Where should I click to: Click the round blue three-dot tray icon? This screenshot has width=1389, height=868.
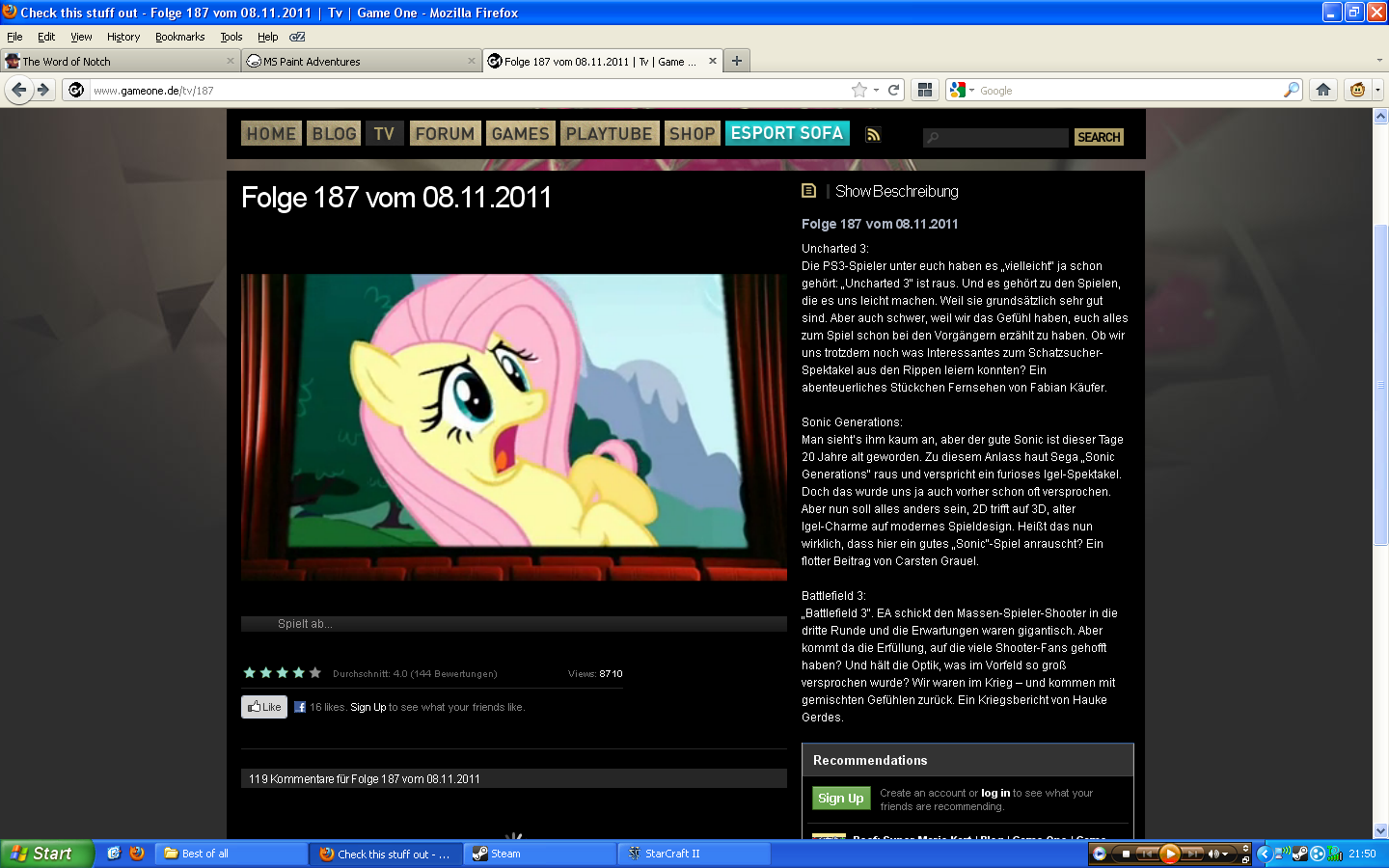pos(1318,854)
